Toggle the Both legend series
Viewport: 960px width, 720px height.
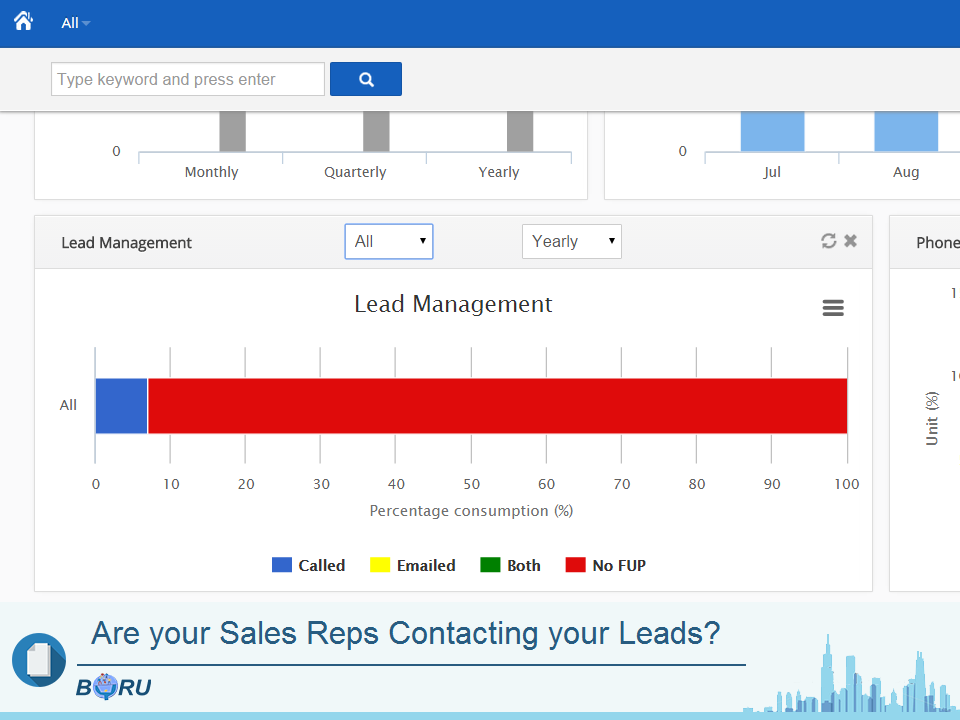[511, 565]
